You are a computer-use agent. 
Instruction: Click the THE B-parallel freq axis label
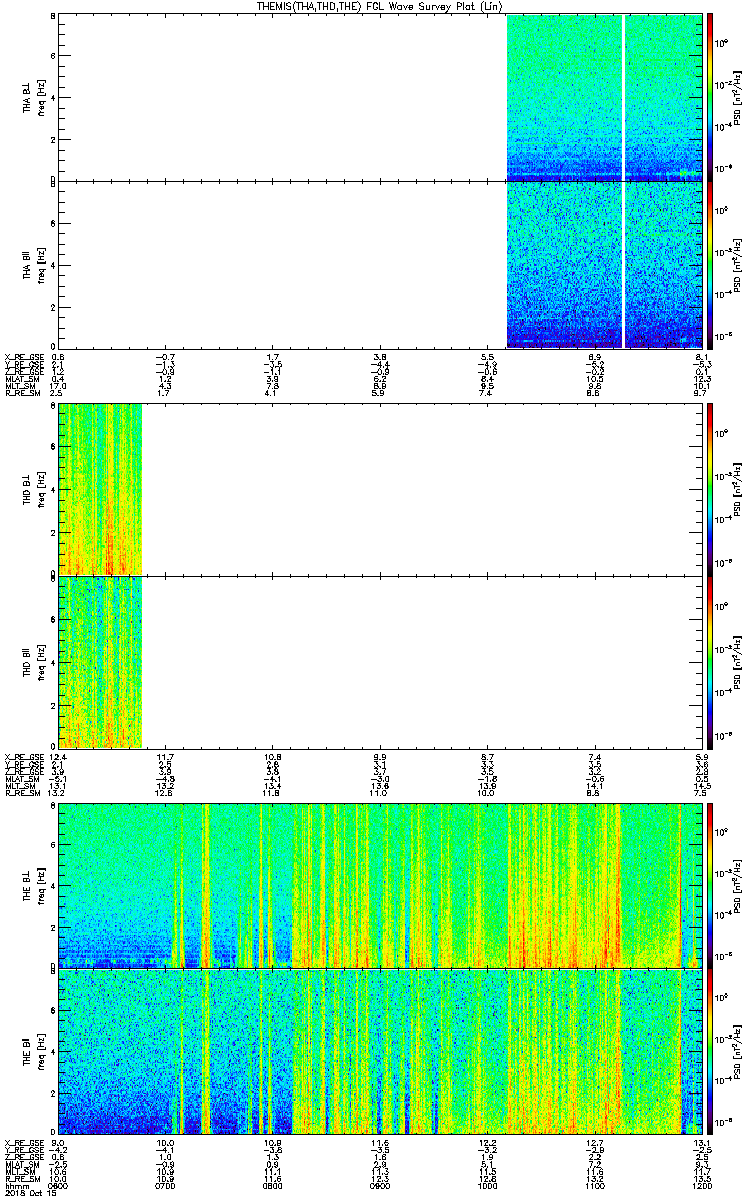pyautogui.click(x=40, y=1051)
